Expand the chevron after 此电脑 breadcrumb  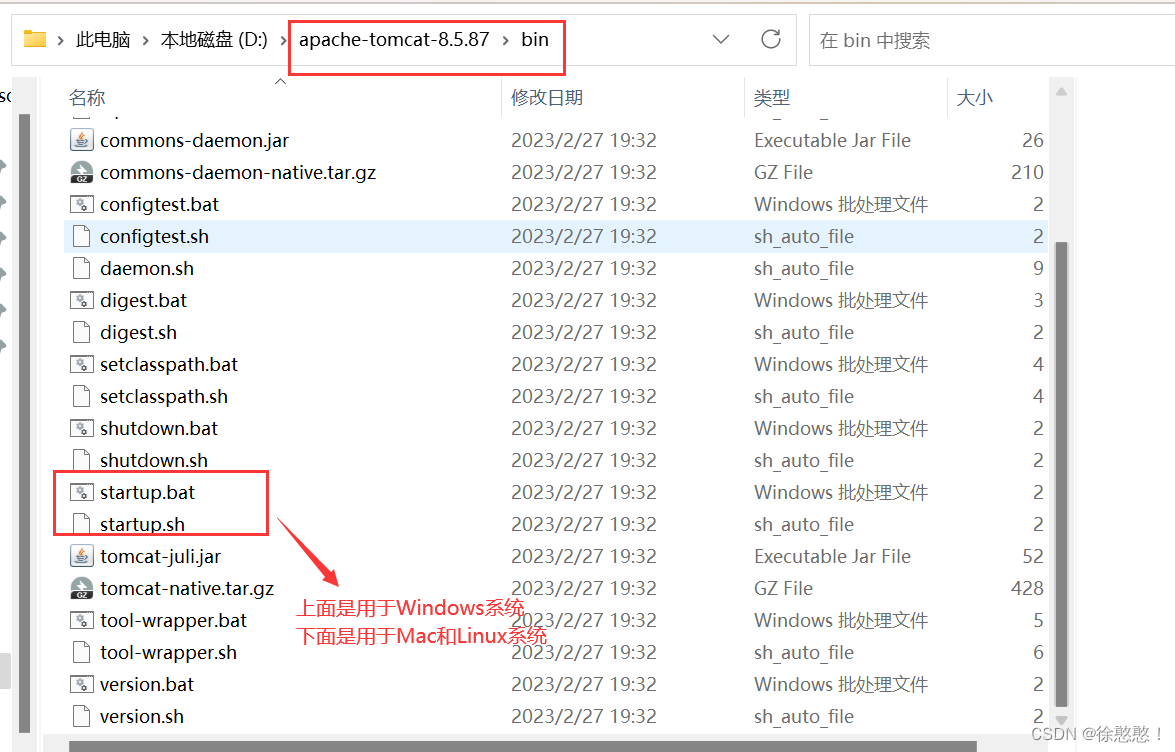pyautogui.click(x=146, y=40)
